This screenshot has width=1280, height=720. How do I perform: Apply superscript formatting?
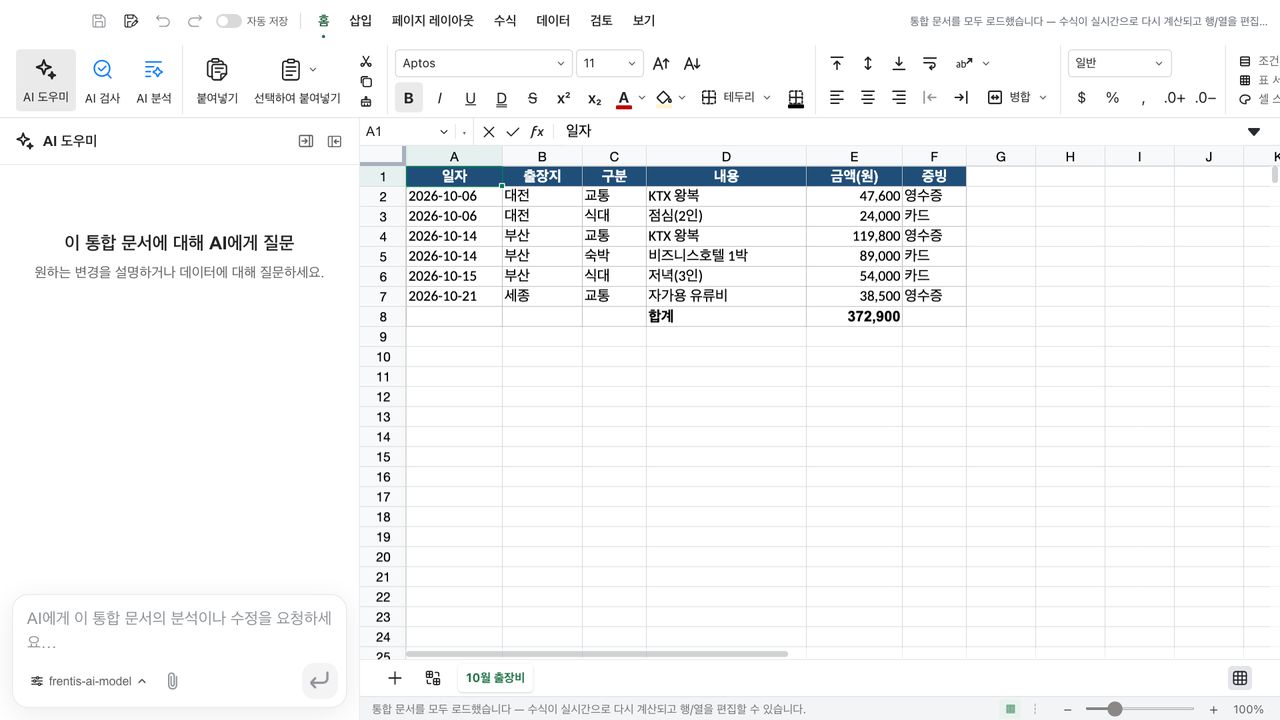point(563,98)
